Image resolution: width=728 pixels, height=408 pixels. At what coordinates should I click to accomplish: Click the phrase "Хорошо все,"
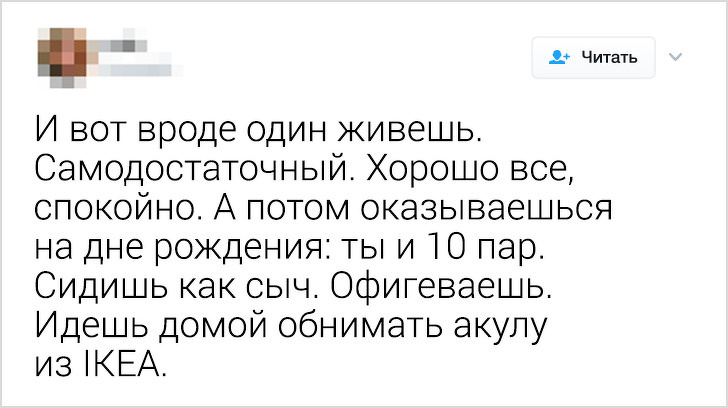[472, 171]
